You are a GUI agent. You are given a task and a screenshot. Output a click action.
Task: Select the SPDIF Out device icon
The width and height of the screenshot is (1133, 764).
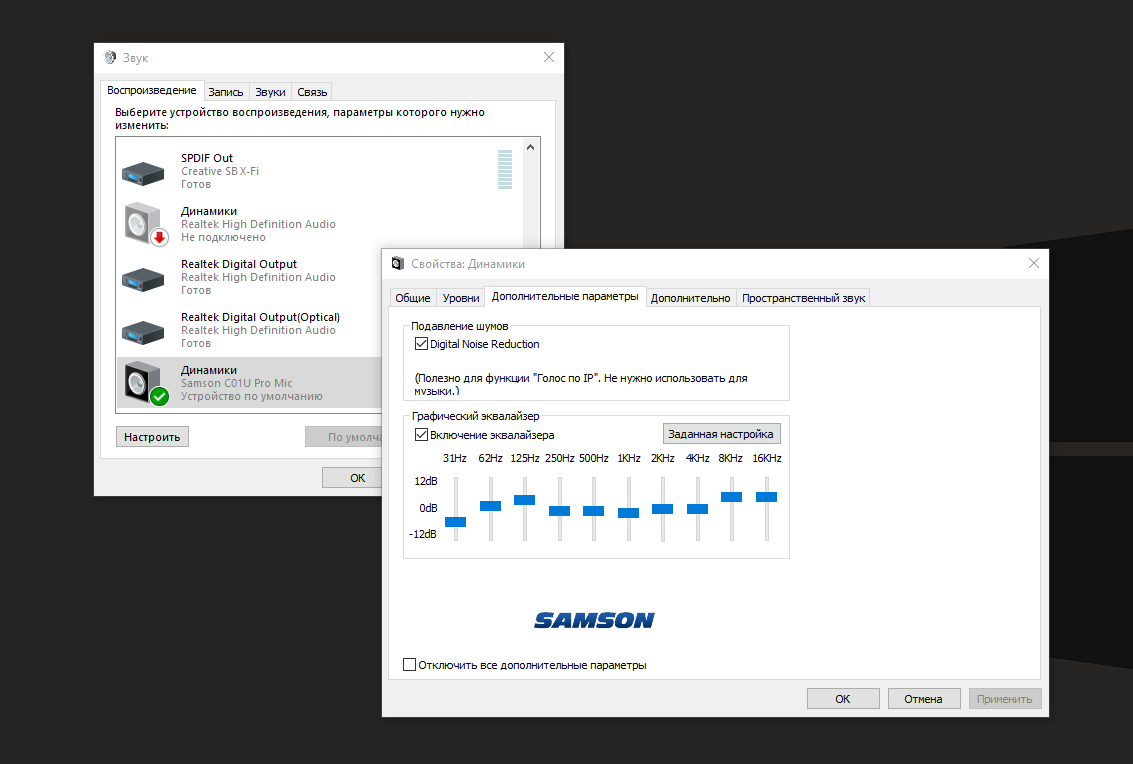tap(143, 173)
